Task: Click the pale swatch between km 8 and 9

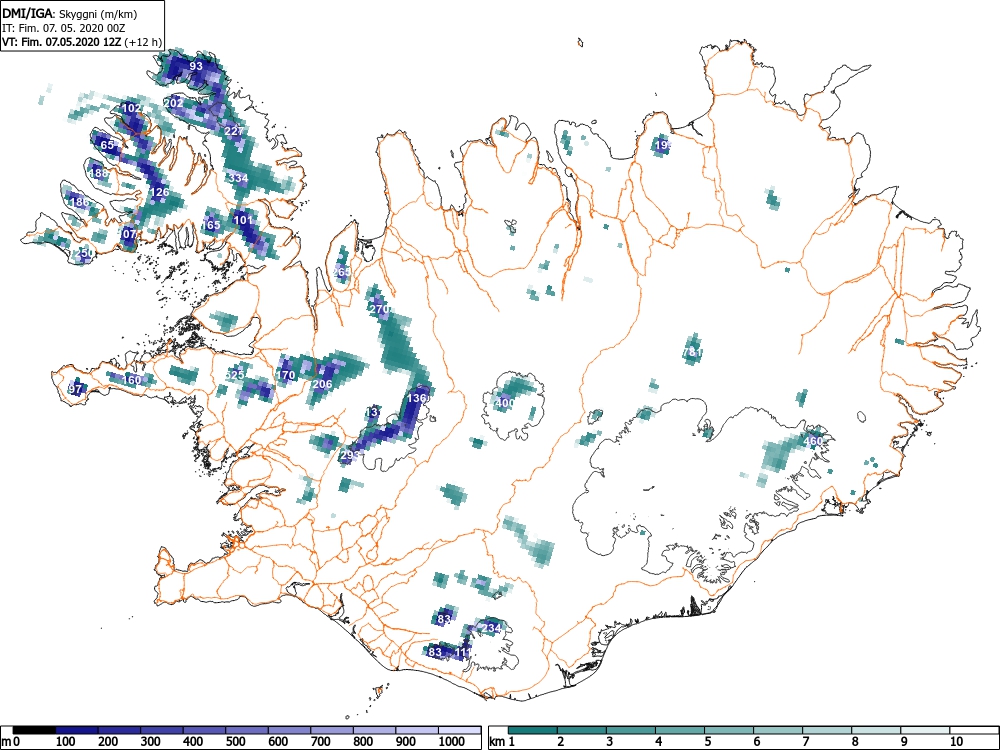Action: tap(876, 730)
